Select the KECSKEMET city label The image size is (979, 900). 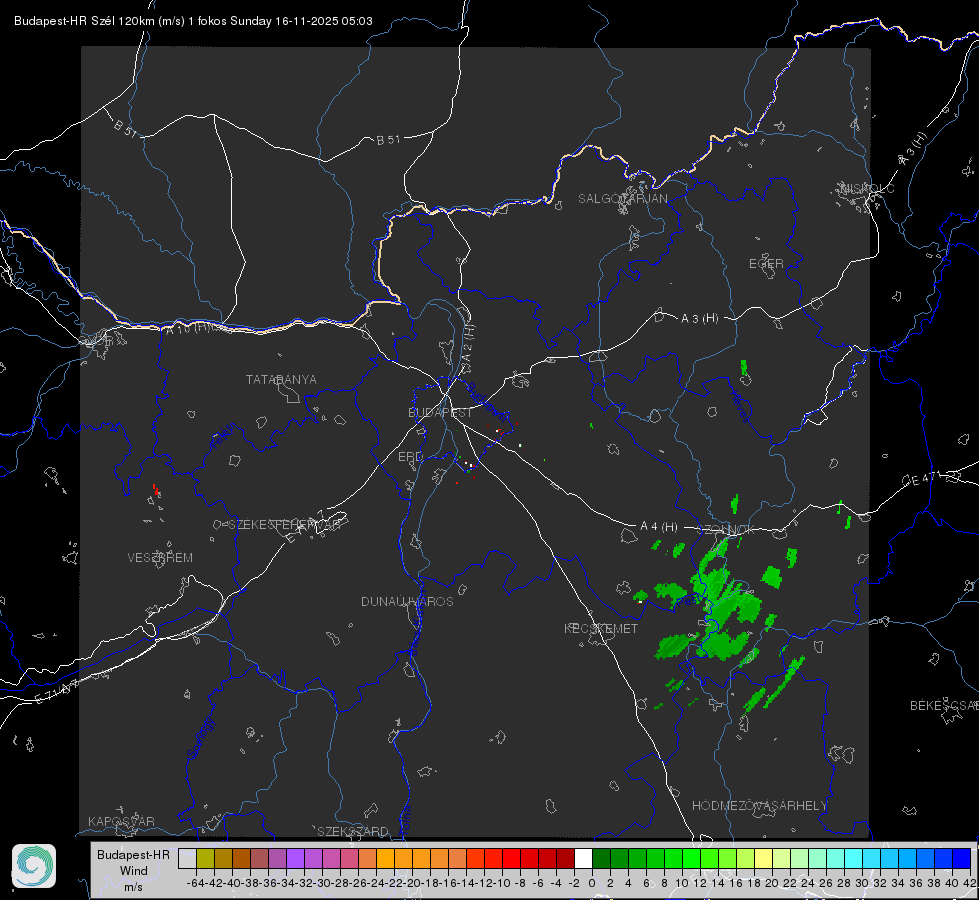coord(601,628)
